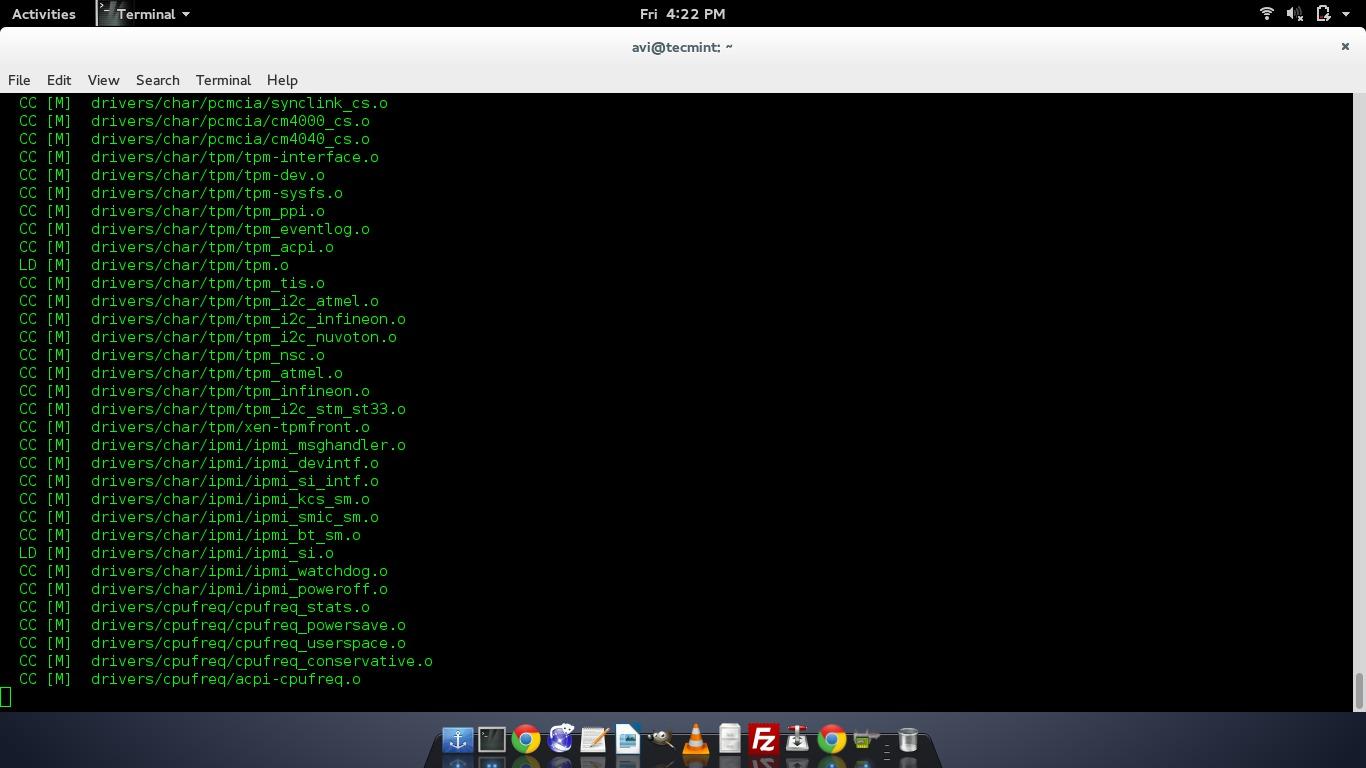Click the muted volume icon

1294,14
